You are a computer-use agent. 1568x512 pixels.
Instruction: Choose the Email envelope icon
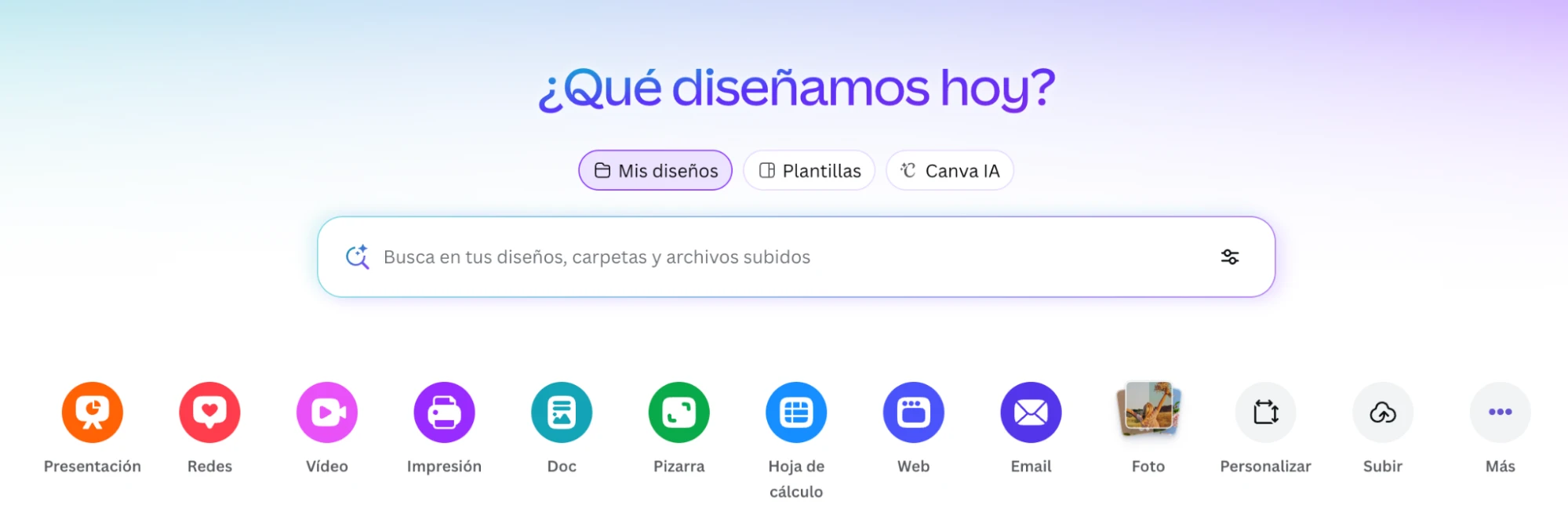point(1031,412)
